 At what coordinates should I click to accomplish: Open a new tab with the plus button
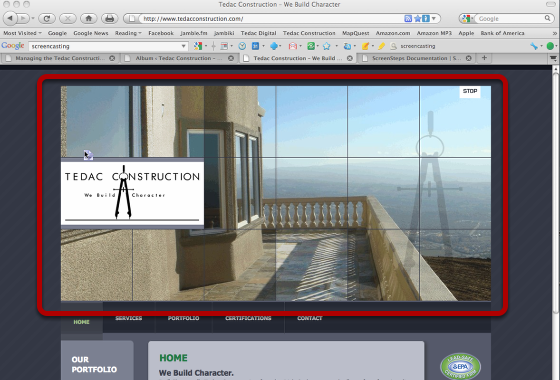pyautogui.click(x=484, y=58)
